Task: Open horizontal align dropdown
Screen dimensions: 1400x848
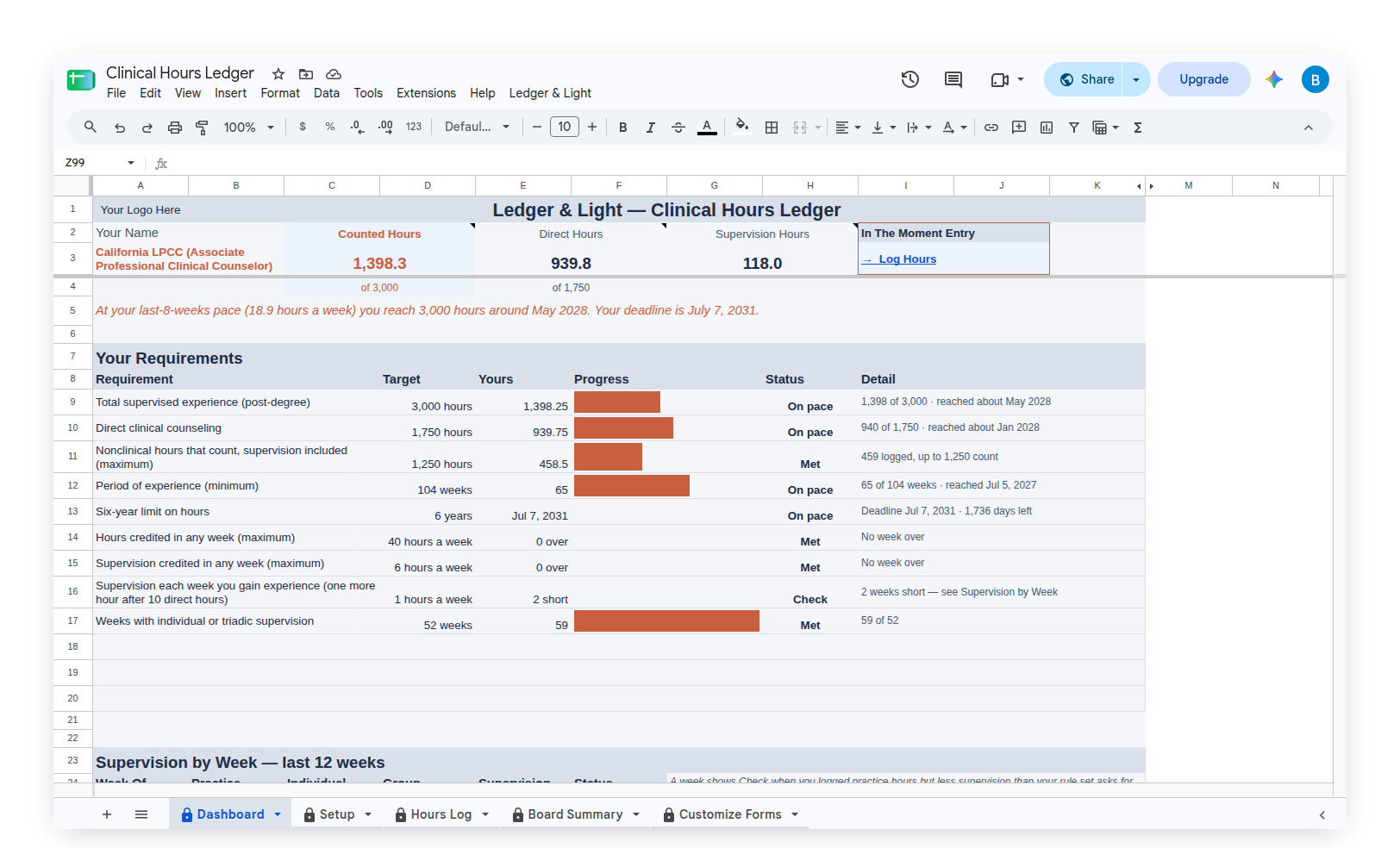Action: [848, 128]
